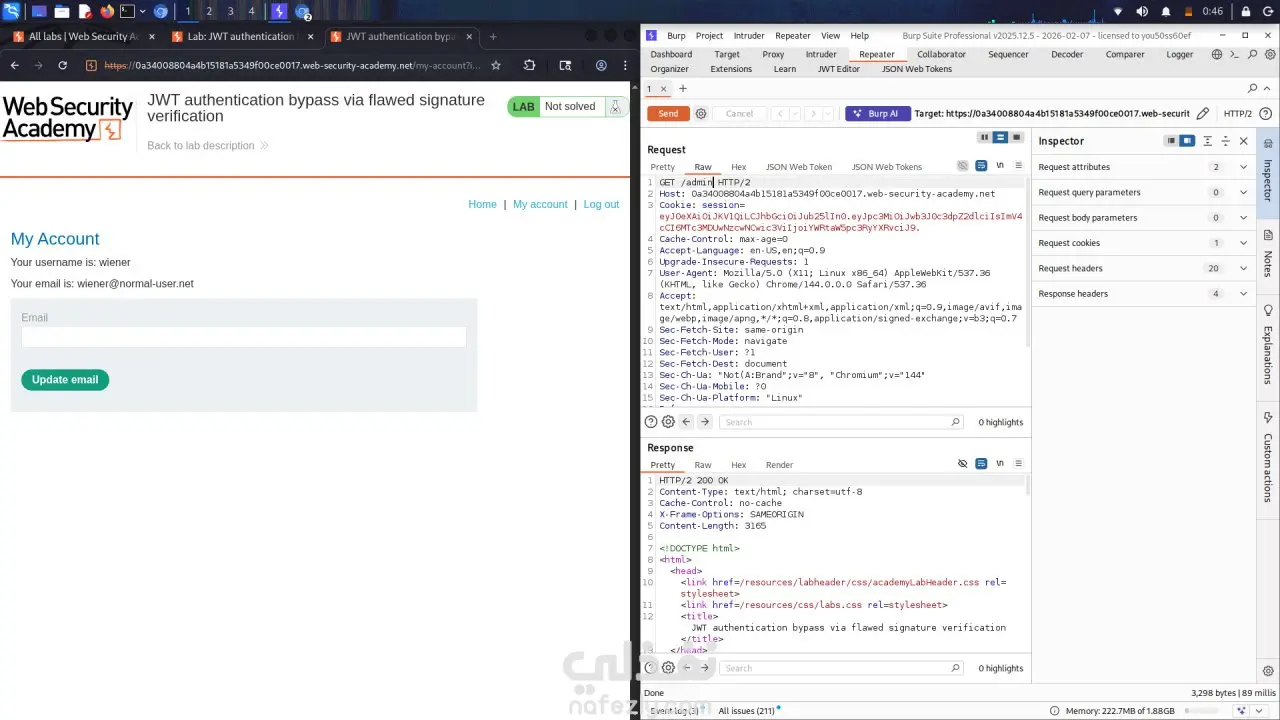Select combined tabbed request/response layout

pos(1017,137)
